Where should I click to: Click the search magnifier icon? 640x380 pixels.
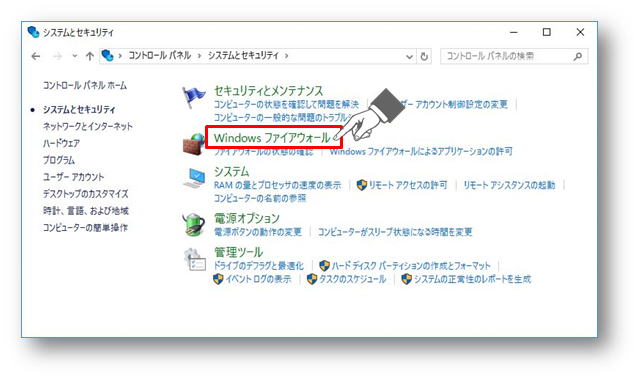pos(577,56)
